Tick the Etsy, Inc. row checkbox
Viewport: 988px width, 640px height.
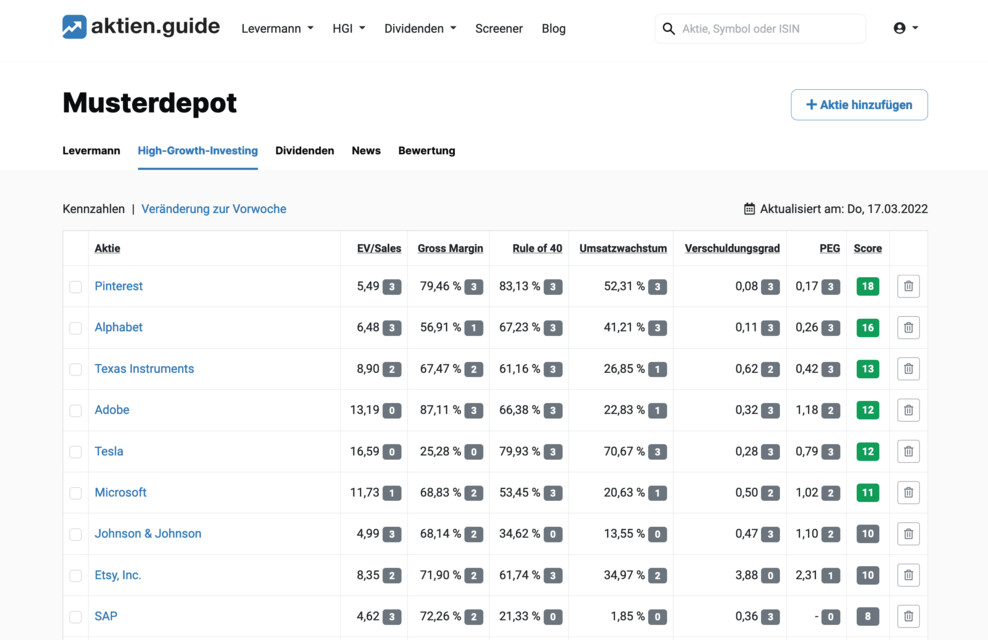point(76,576)
